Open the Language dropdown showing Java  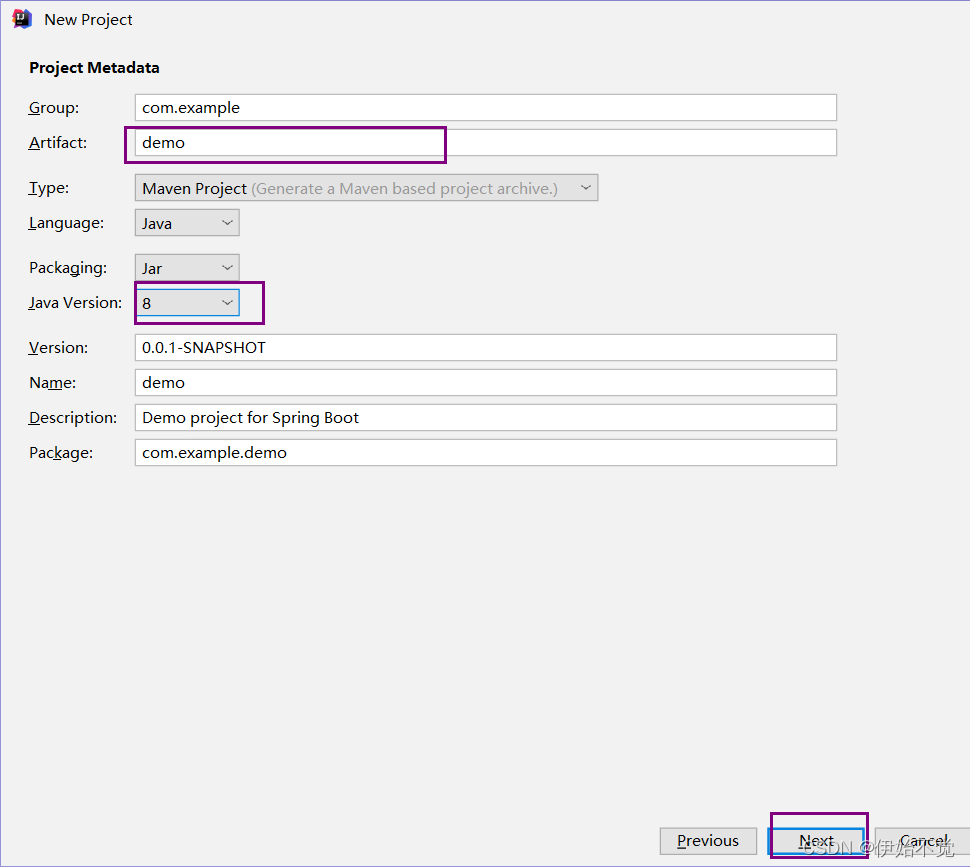[x=187, y=223]
